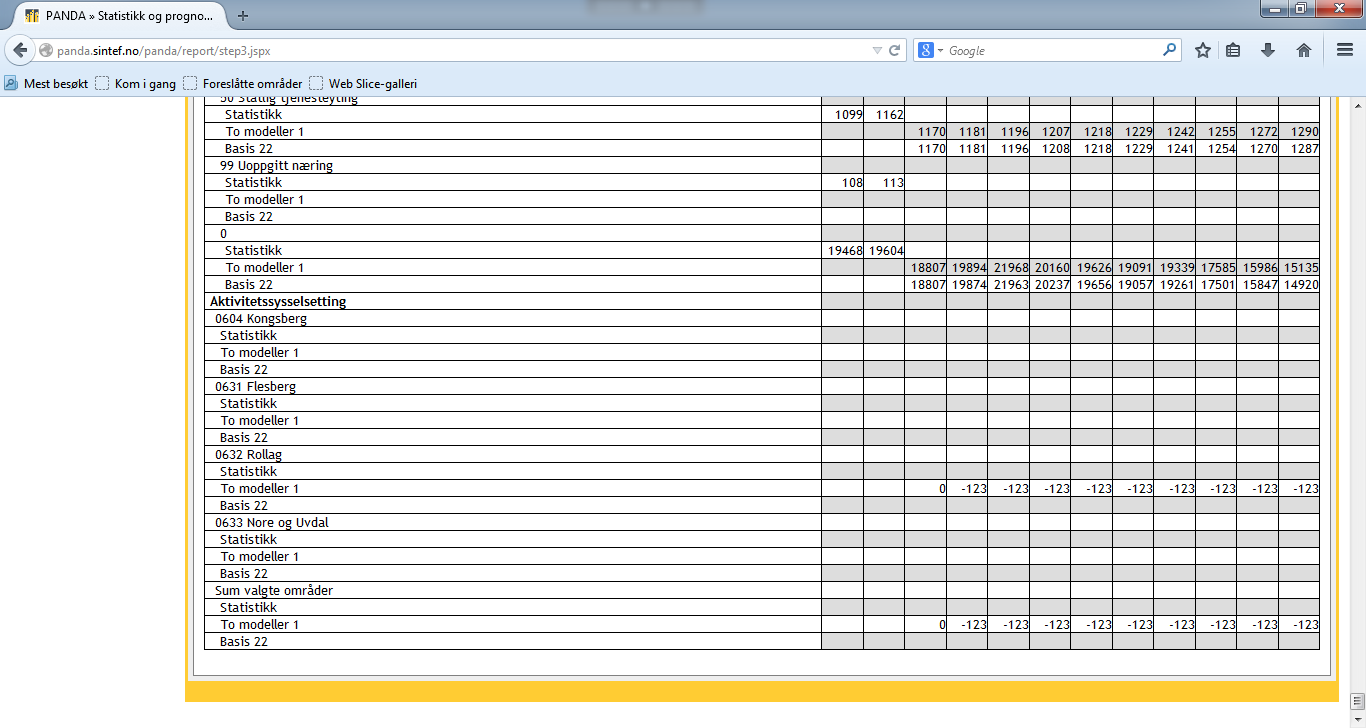Open the Web Slice-galleri bookmark
The image size is (1366, 728).
pyautogui.click(x=363, y=84)
